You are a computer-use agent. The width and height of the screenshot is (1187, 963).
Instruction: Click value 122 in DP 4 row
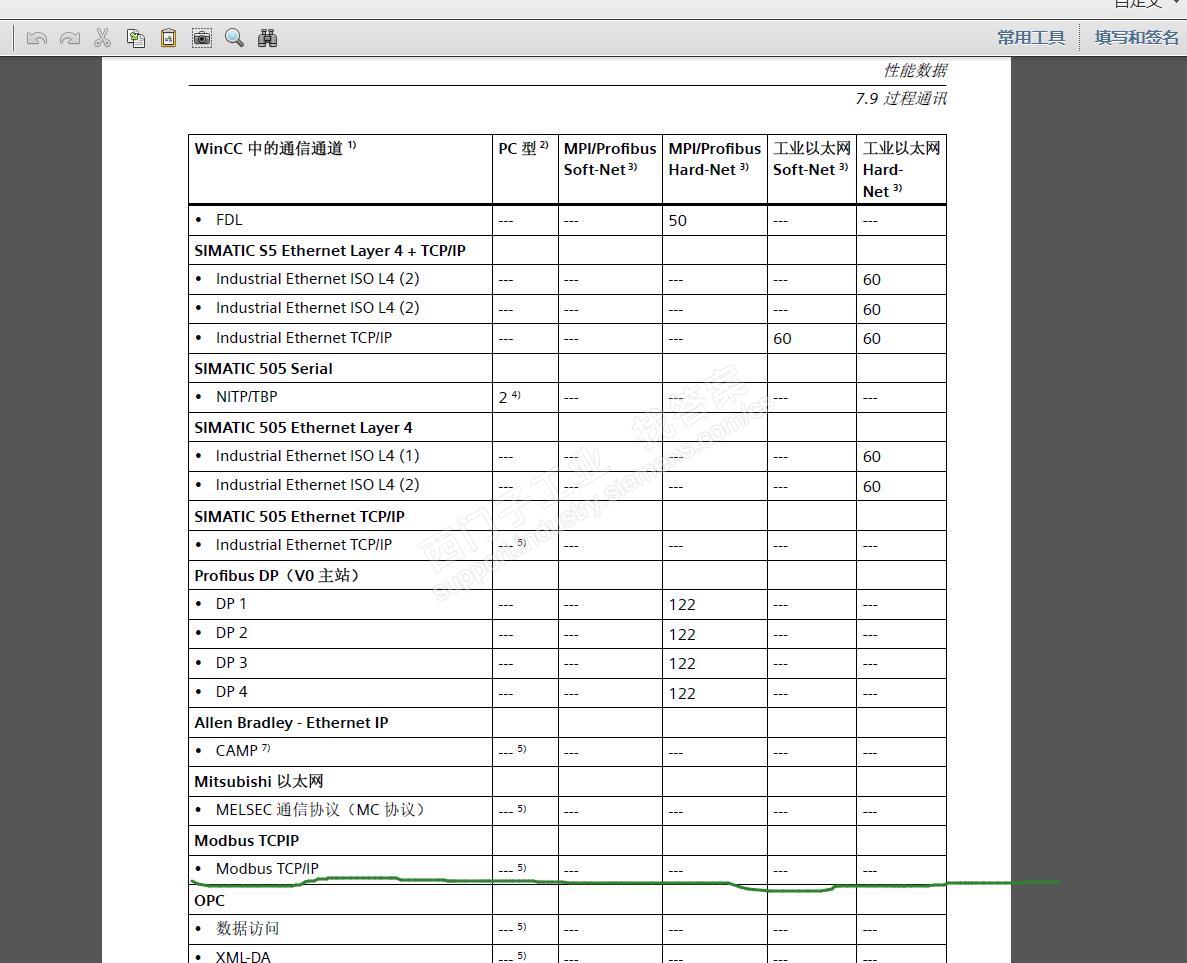[681, 693]
